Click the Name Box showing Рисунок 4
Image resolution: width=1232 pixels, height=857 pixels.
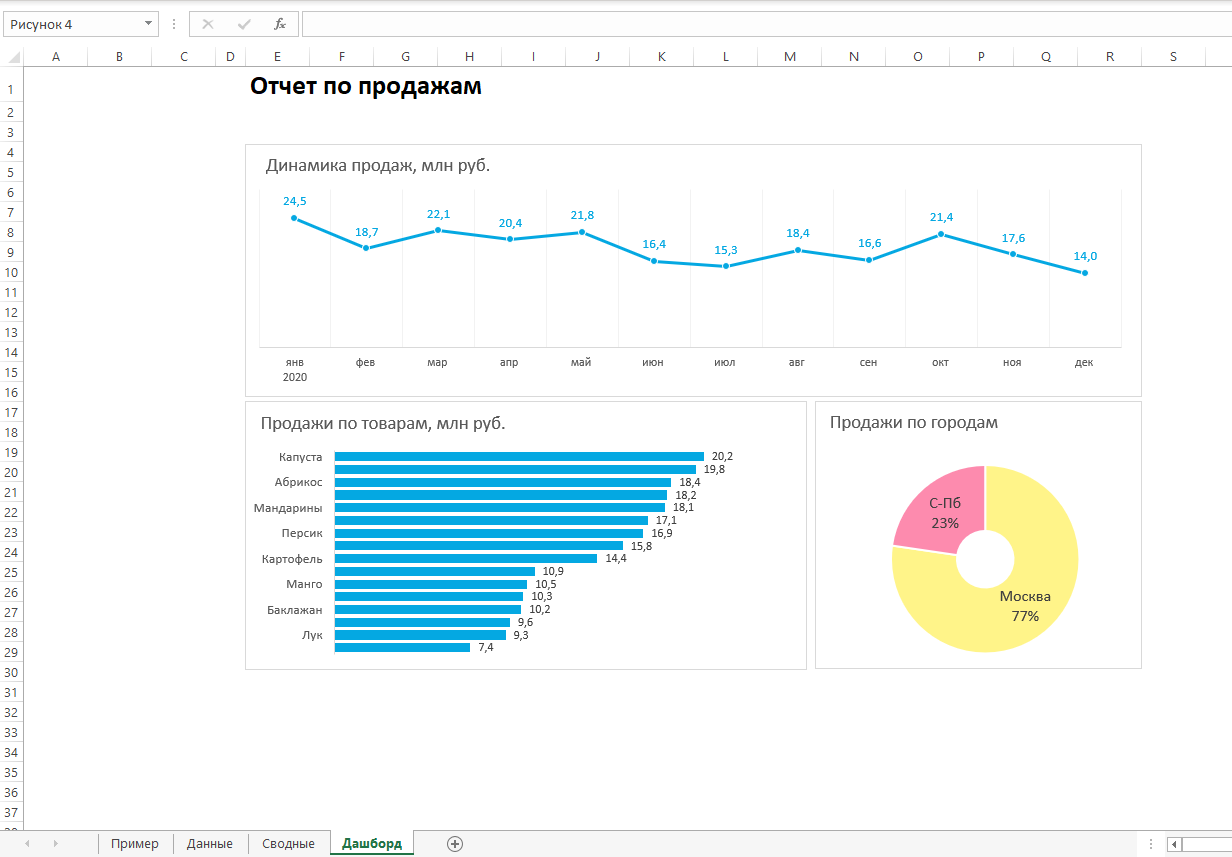click(68, 24)
